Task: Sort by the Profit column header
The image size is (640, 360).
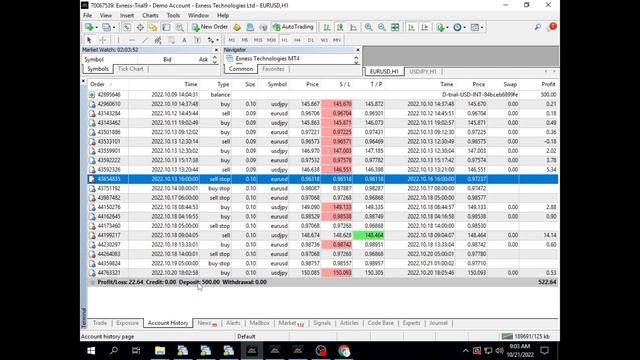Action: [548, 84]
